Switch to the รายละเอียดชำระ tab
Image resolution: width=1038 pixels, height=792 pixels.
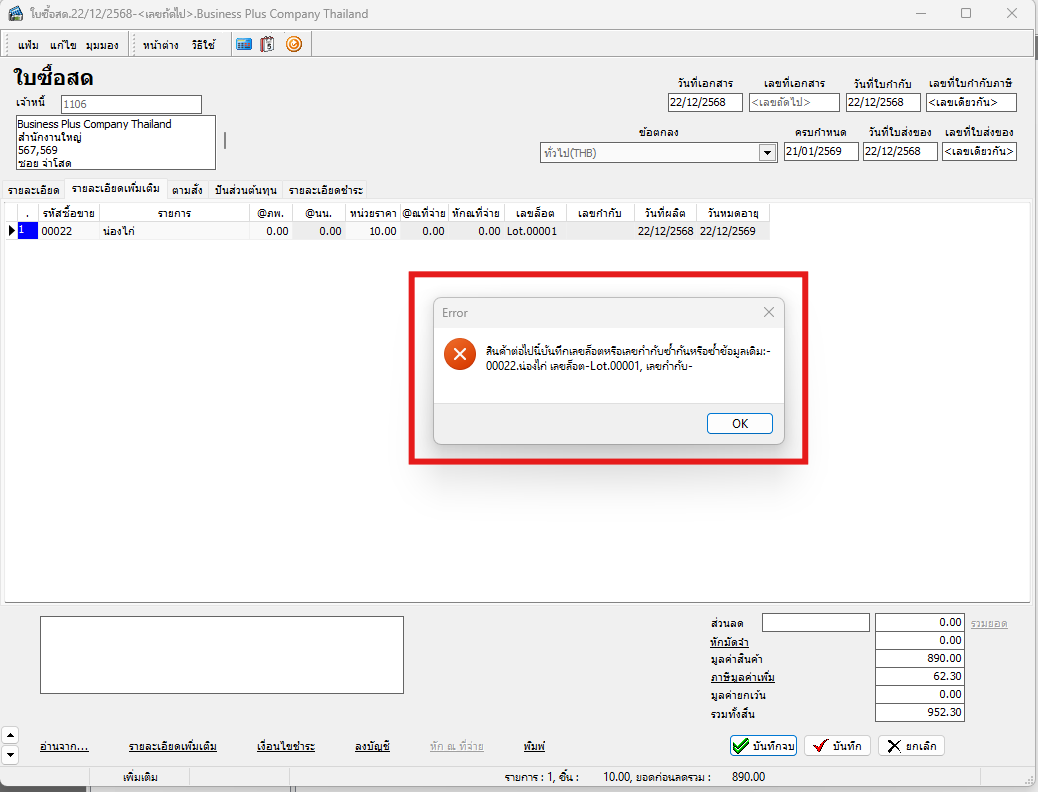325,189
